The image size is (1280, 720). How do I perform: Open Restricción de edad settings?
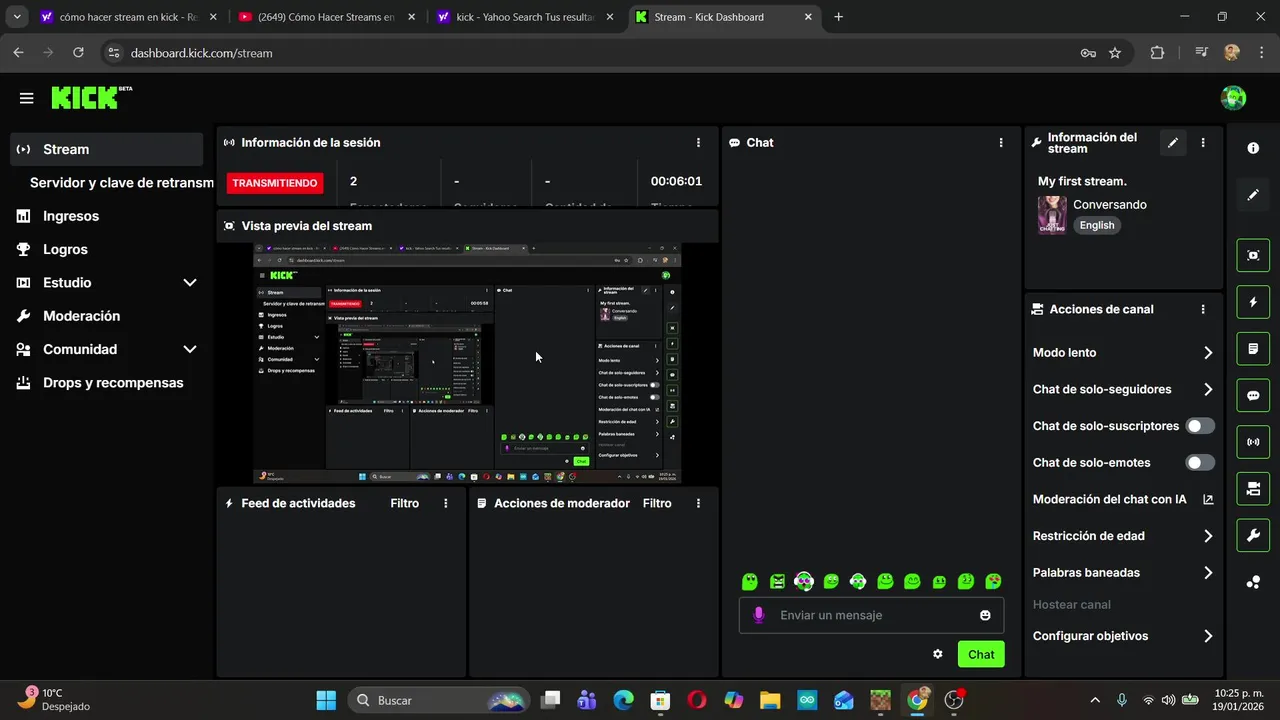pos(1123,536)
